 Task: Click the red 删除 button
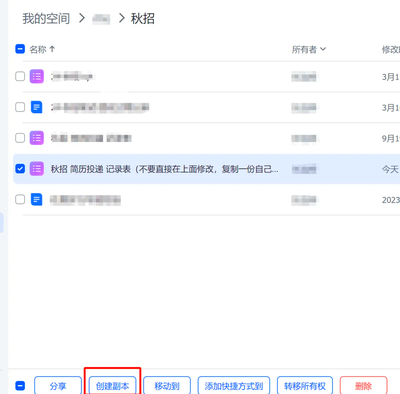click(363, 386)
